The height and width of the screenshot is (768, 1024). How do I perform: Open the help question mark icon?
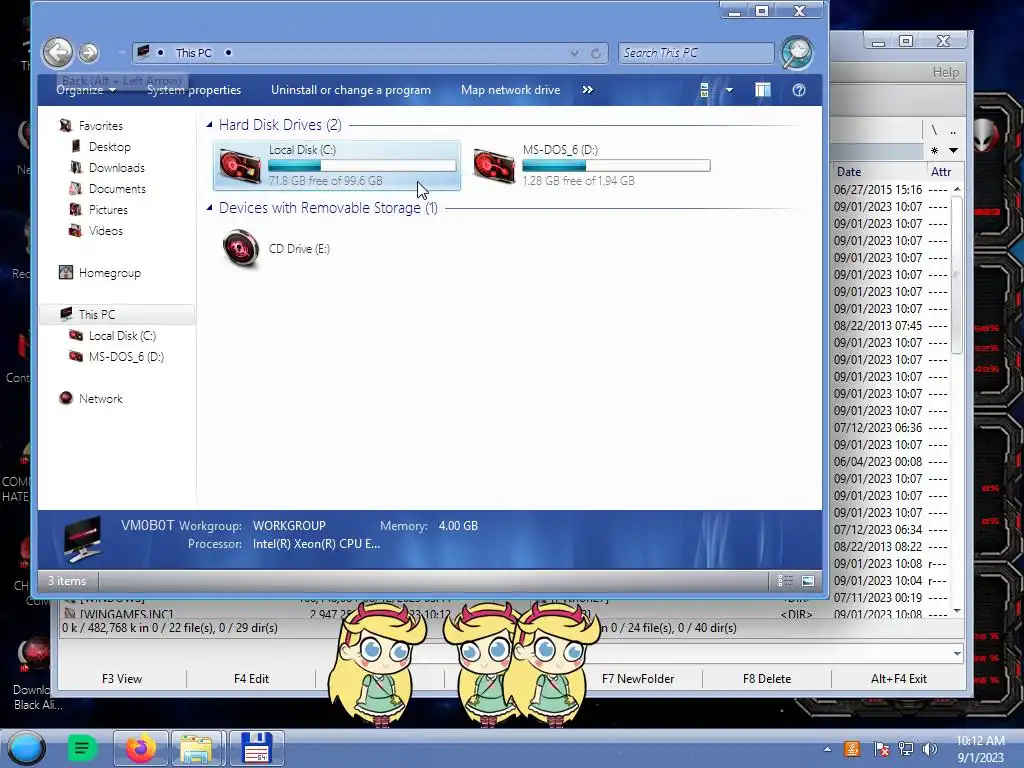[x=799, y=90]
